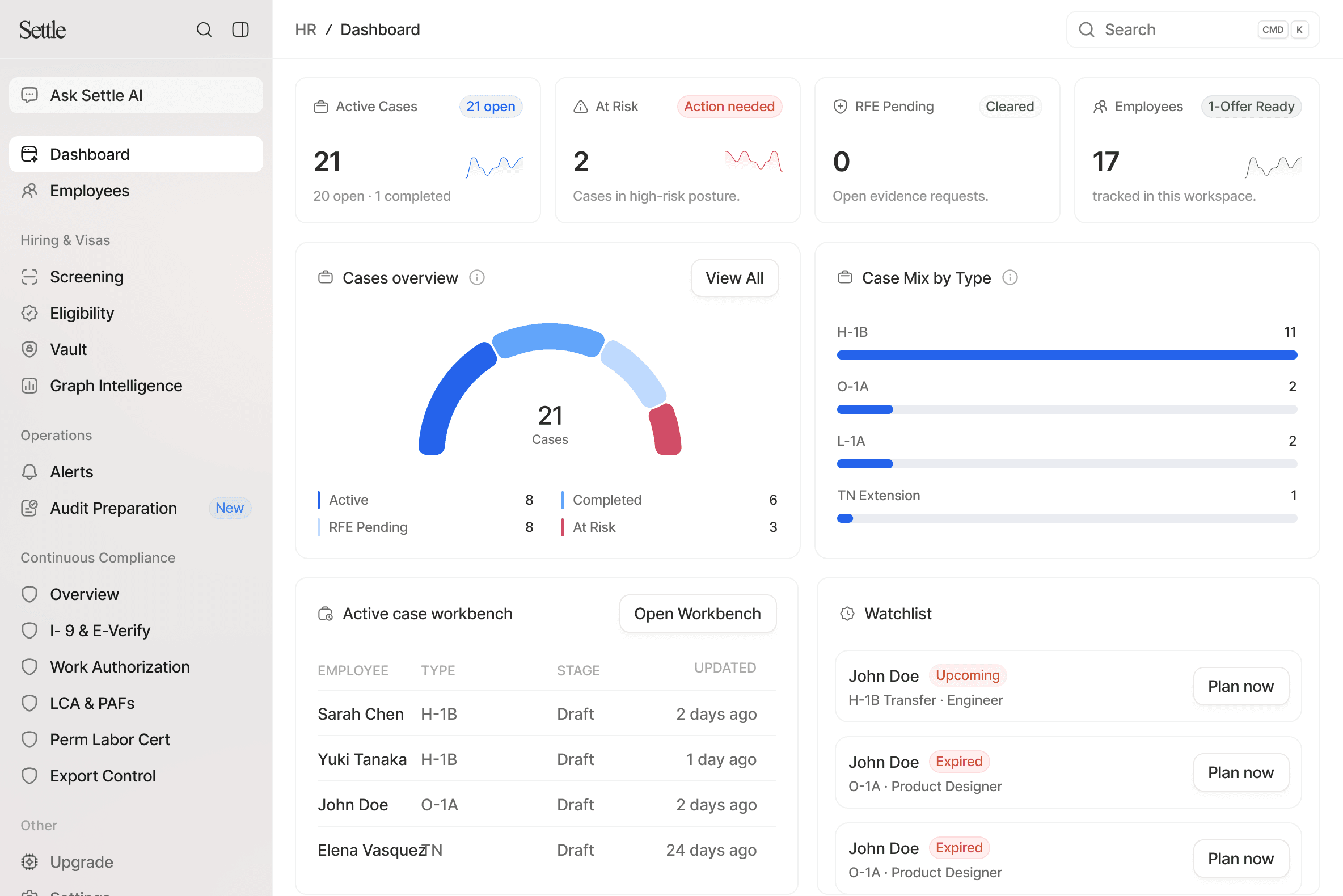The width and height of the screenshot is (1343, 896).
Task: Click the H-1B case mix progress bar
Action: tap(1066, 356)
